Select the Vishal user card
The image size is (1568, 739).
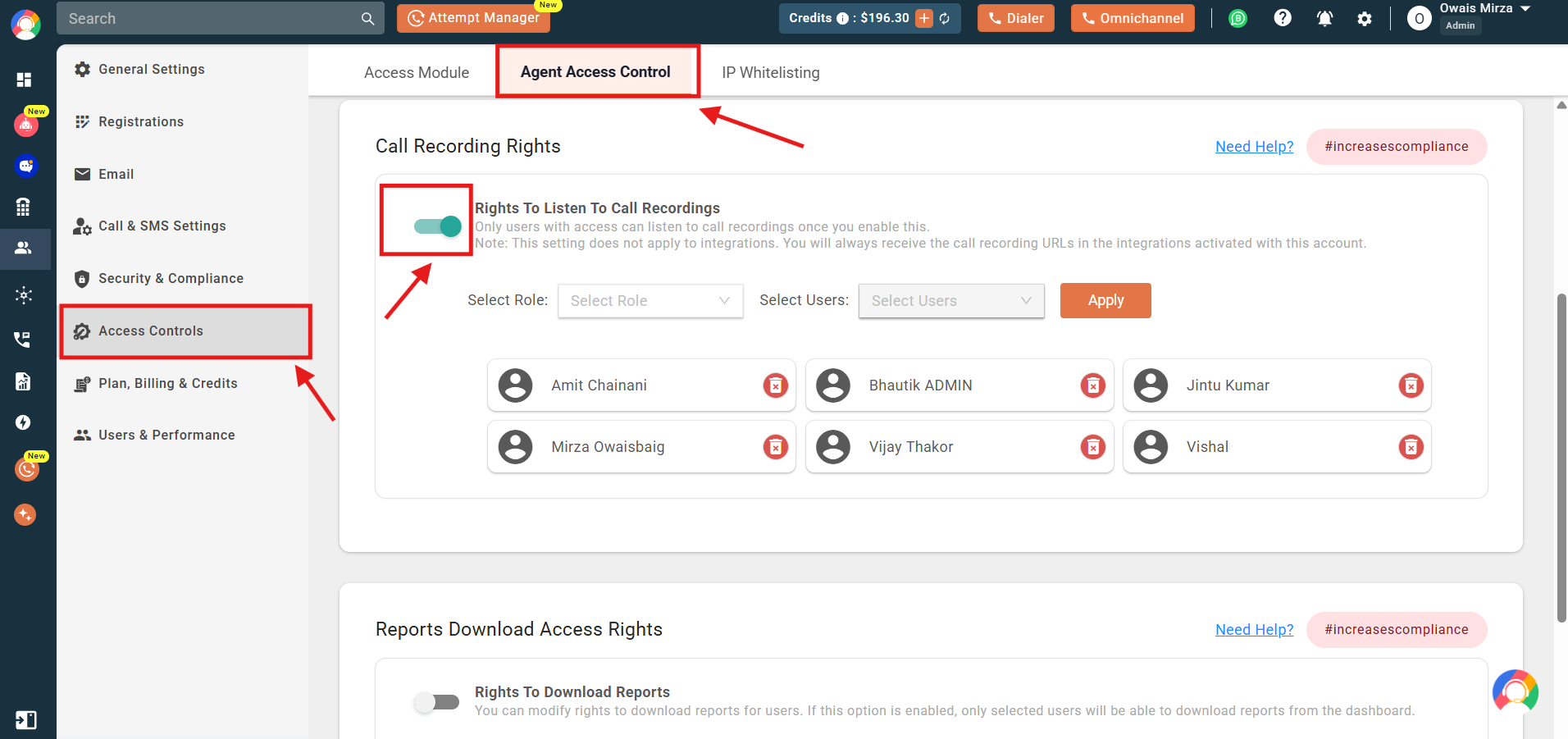tap(1277, 447)
